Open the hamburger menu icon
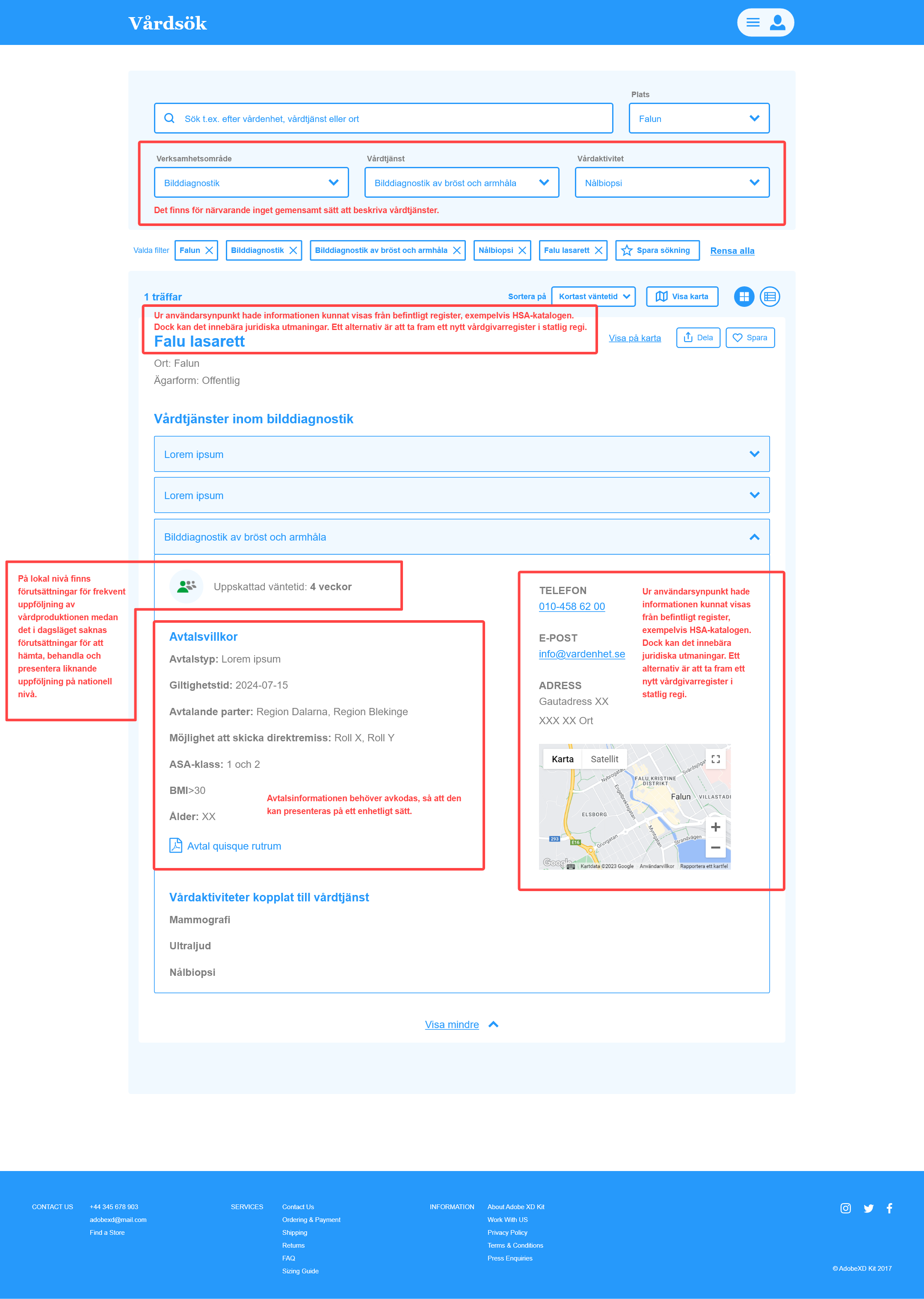The height and width of the screenshot is (1299, 924). click(753, 23)
